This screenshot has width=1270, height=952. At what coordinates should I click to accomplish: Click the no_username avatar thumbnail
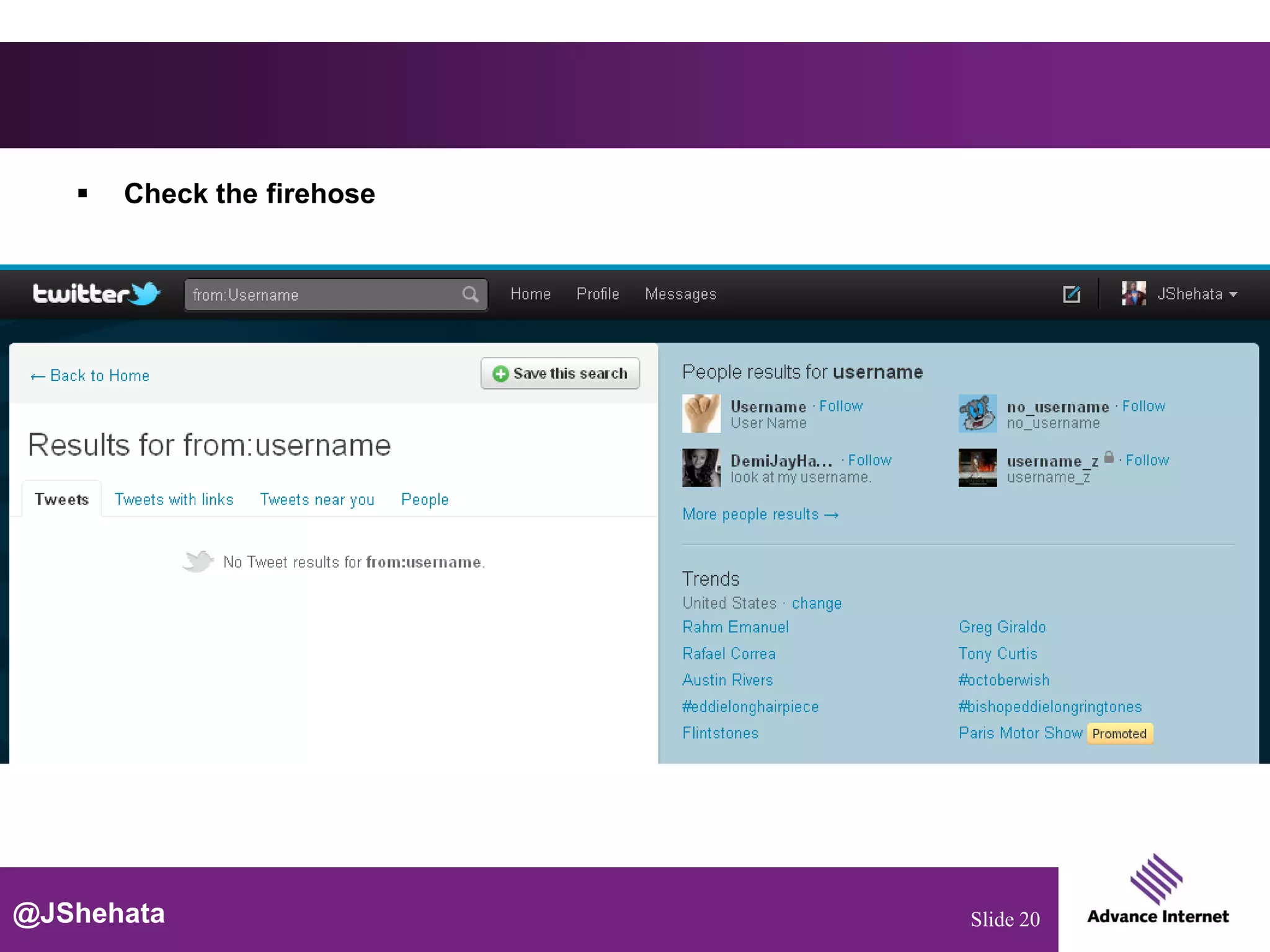(978, 413)
